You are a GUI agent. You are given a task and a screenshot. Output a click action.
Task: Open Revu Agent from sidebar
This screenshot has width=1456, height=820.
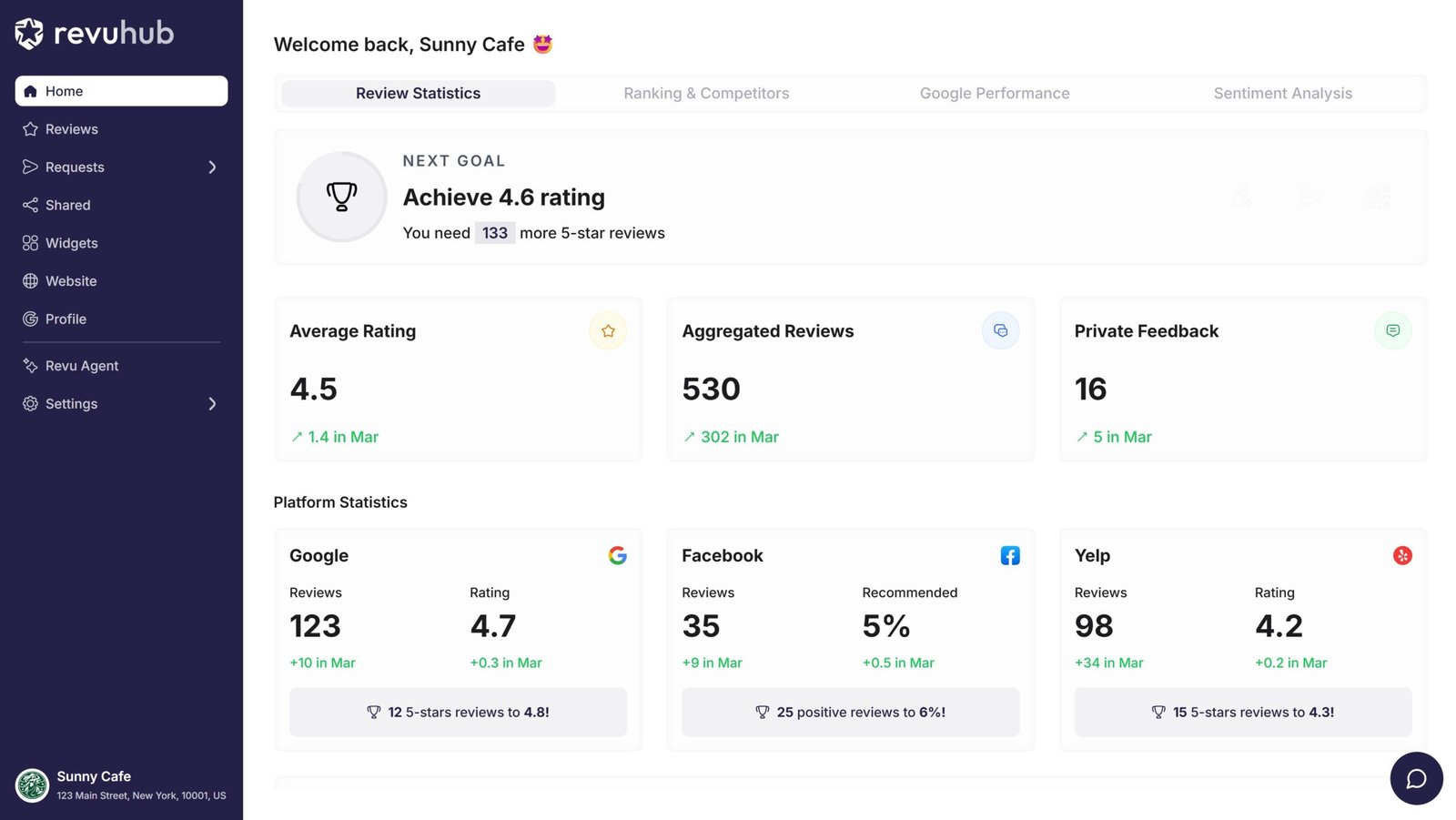click(82, 366)
